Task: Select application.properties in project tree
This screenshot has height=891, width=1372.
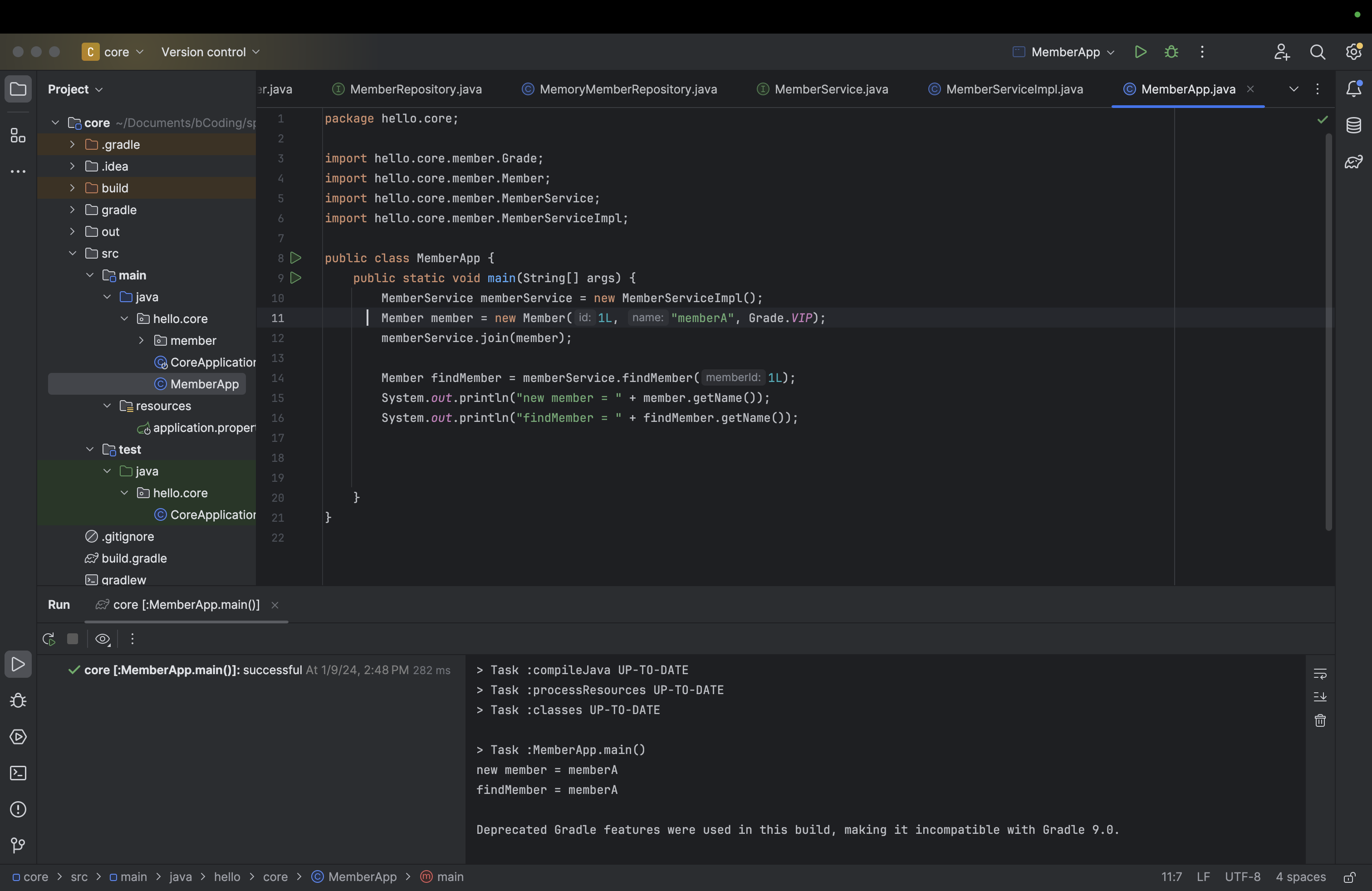Action: (196, 428)
